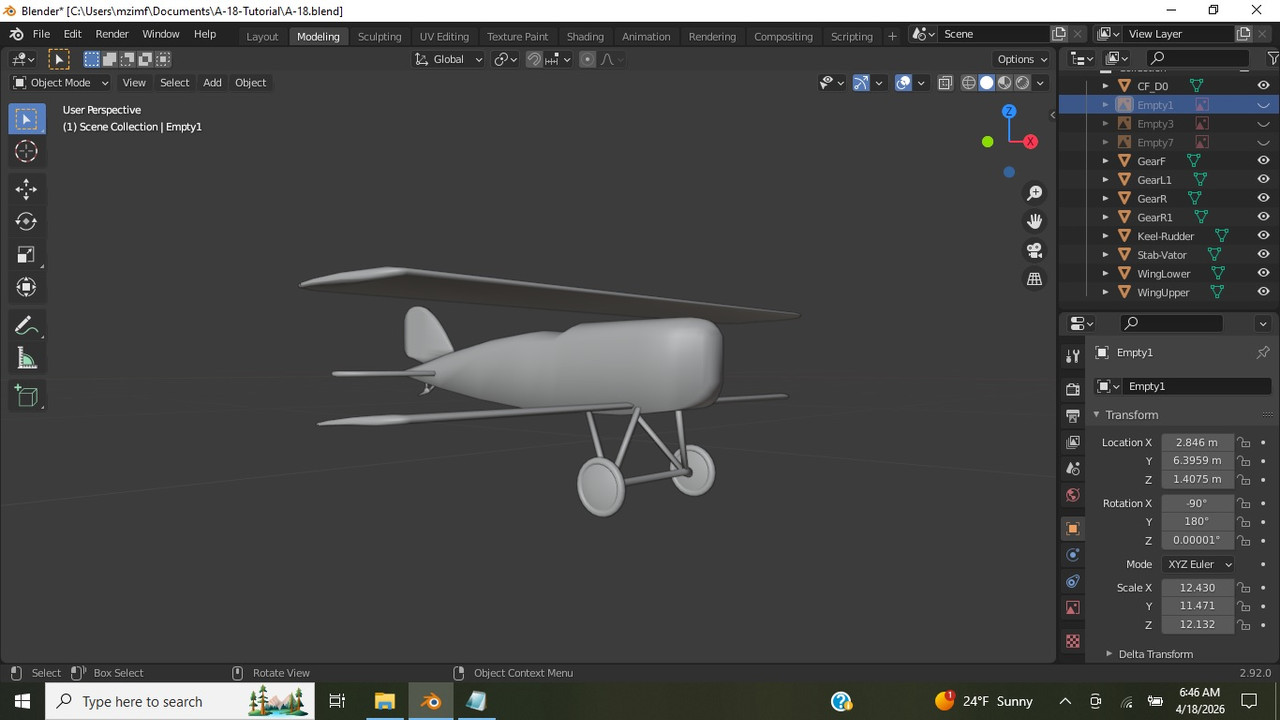Select the Measure tool
Viewport: 1280px width, 720px height.
tap(27, 358)
